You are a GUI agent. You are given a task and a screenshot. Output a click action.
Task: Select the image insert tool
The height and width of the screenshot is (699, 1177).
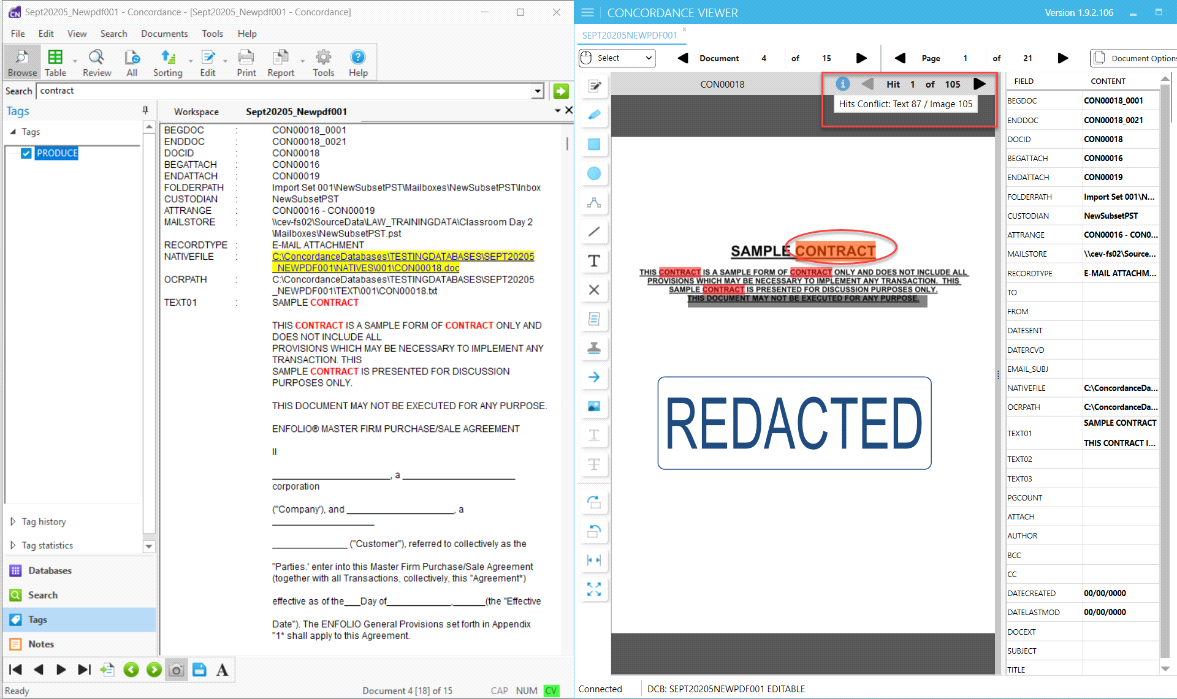pyautogui.click(x=594, y=406)
